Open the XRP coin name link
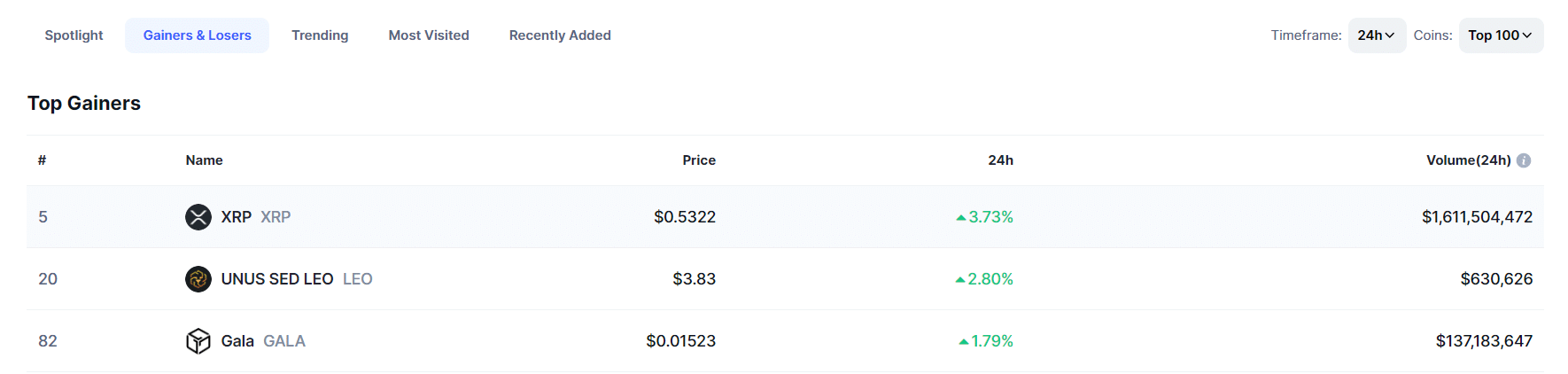 237,217
